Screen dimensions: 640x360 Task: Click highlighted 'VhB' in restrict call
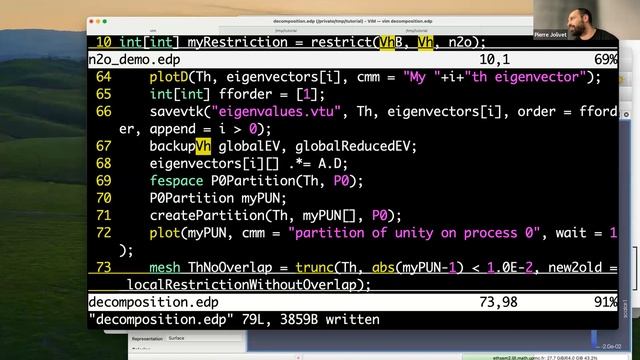391,42
